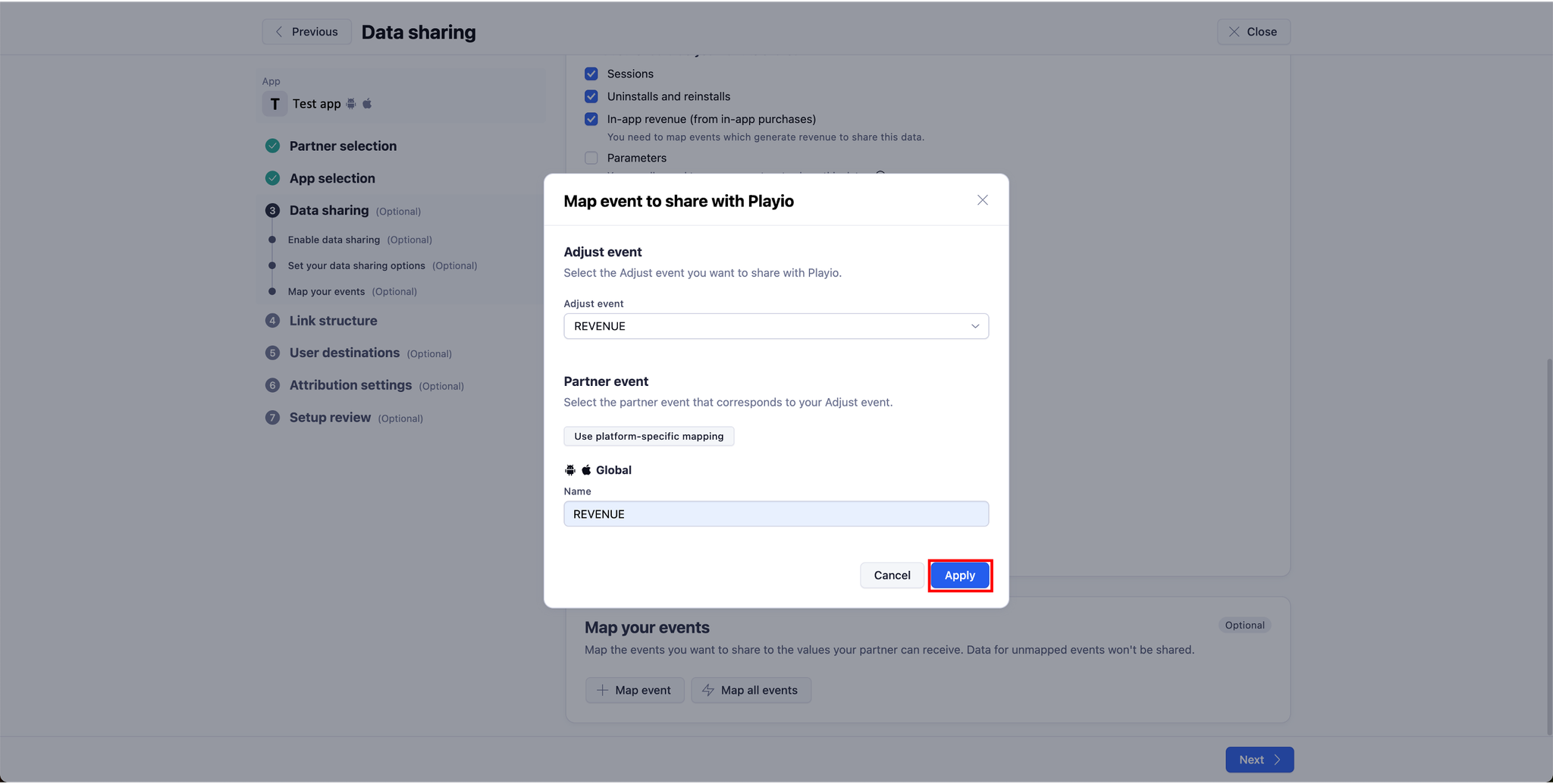Click the Test app name label

(x=316, y=104)
